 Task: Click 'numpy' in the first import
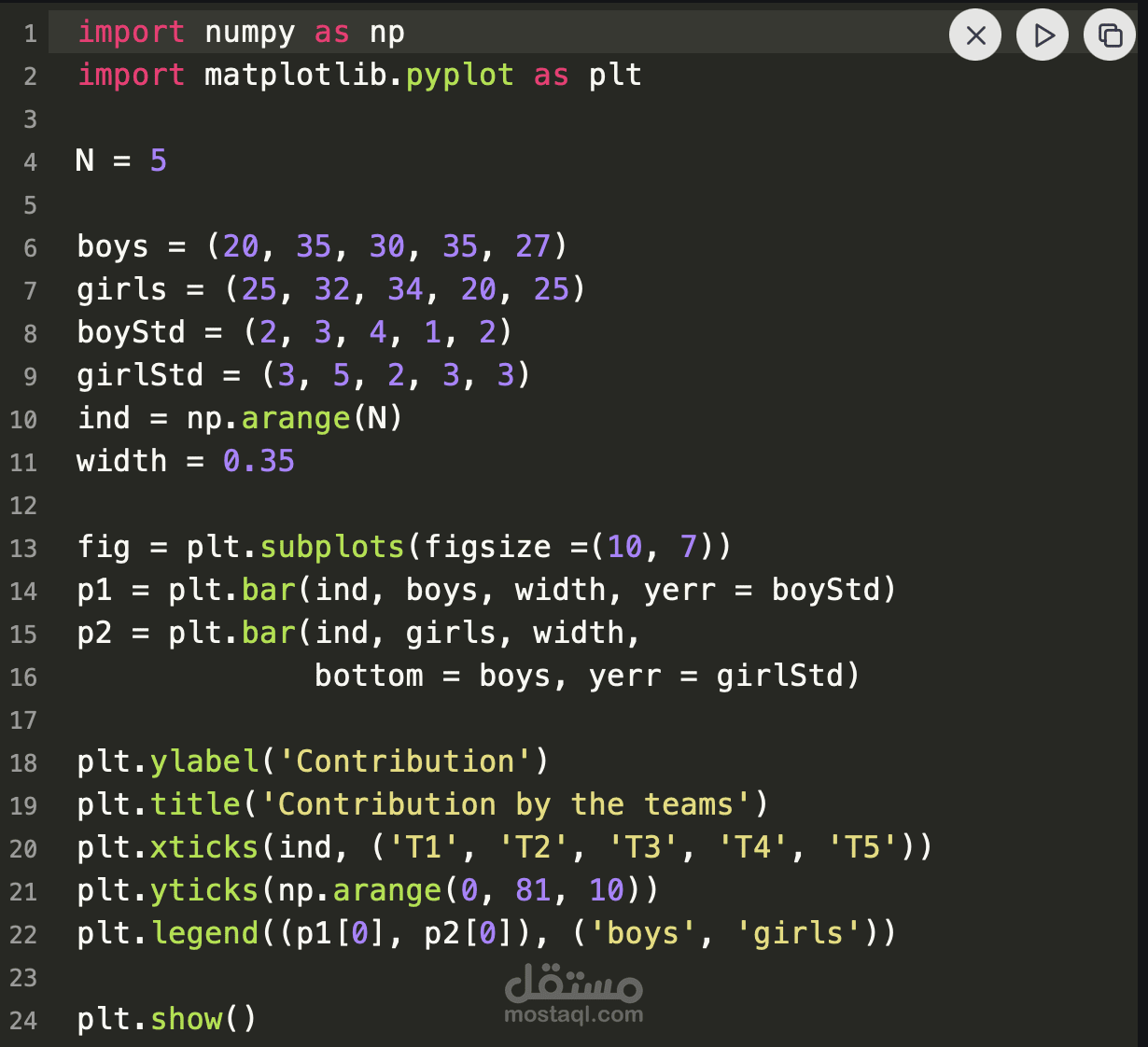click(x=250, y=34)
